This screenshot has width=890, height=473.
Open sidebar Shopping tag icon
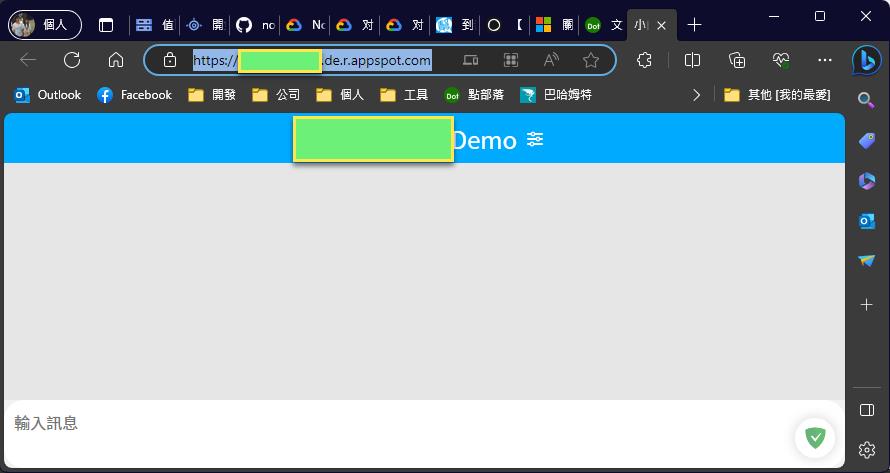coord(867,141)
